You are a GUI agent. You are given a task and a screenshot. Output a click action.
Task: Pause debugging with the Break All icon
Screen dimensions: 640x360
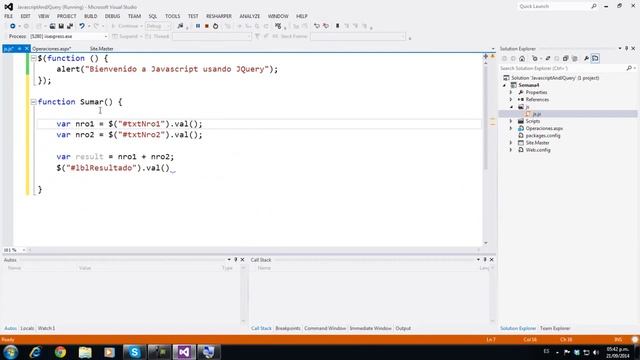[198, 26]
